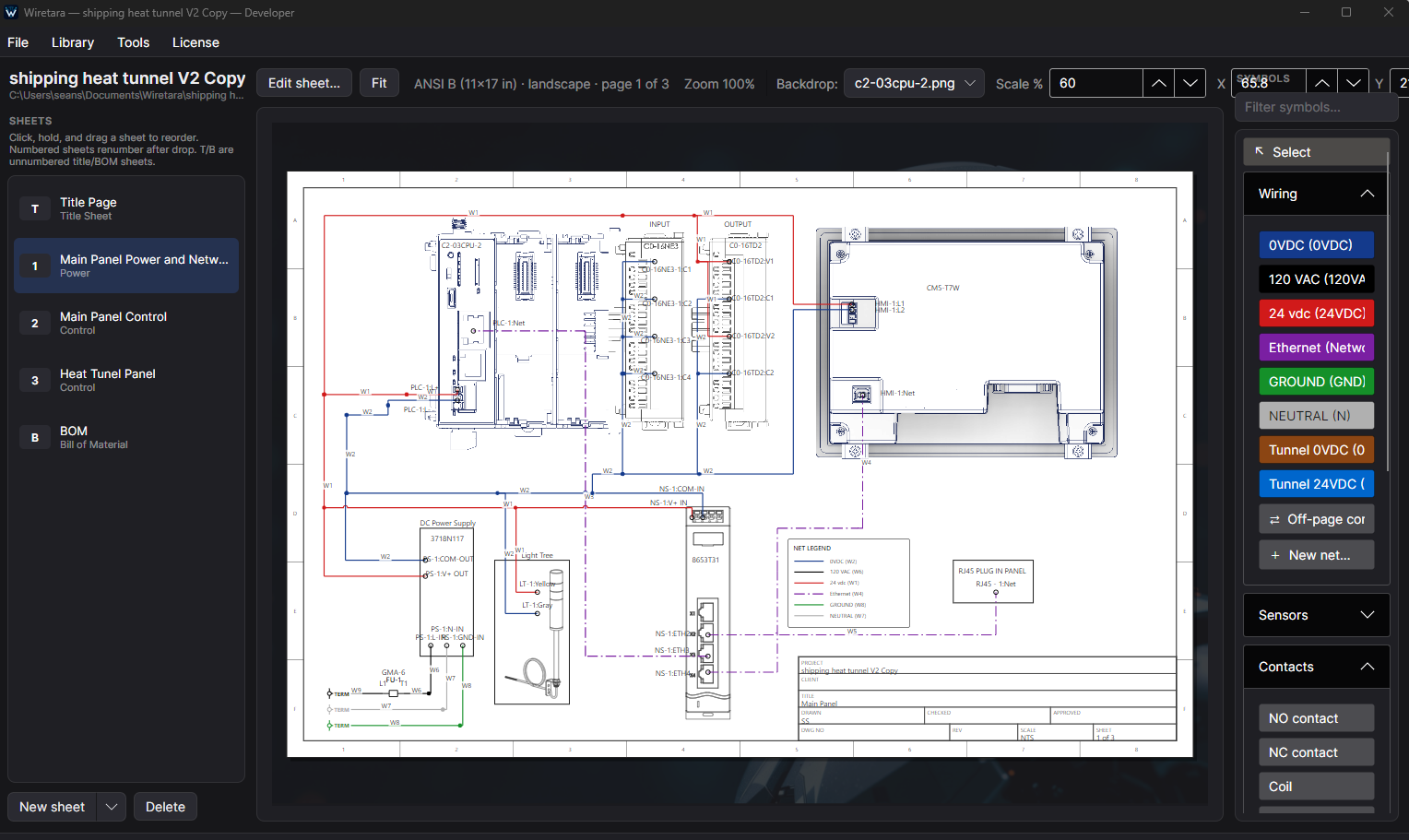Click the Filter symbols search field

tap(1316, 107)
